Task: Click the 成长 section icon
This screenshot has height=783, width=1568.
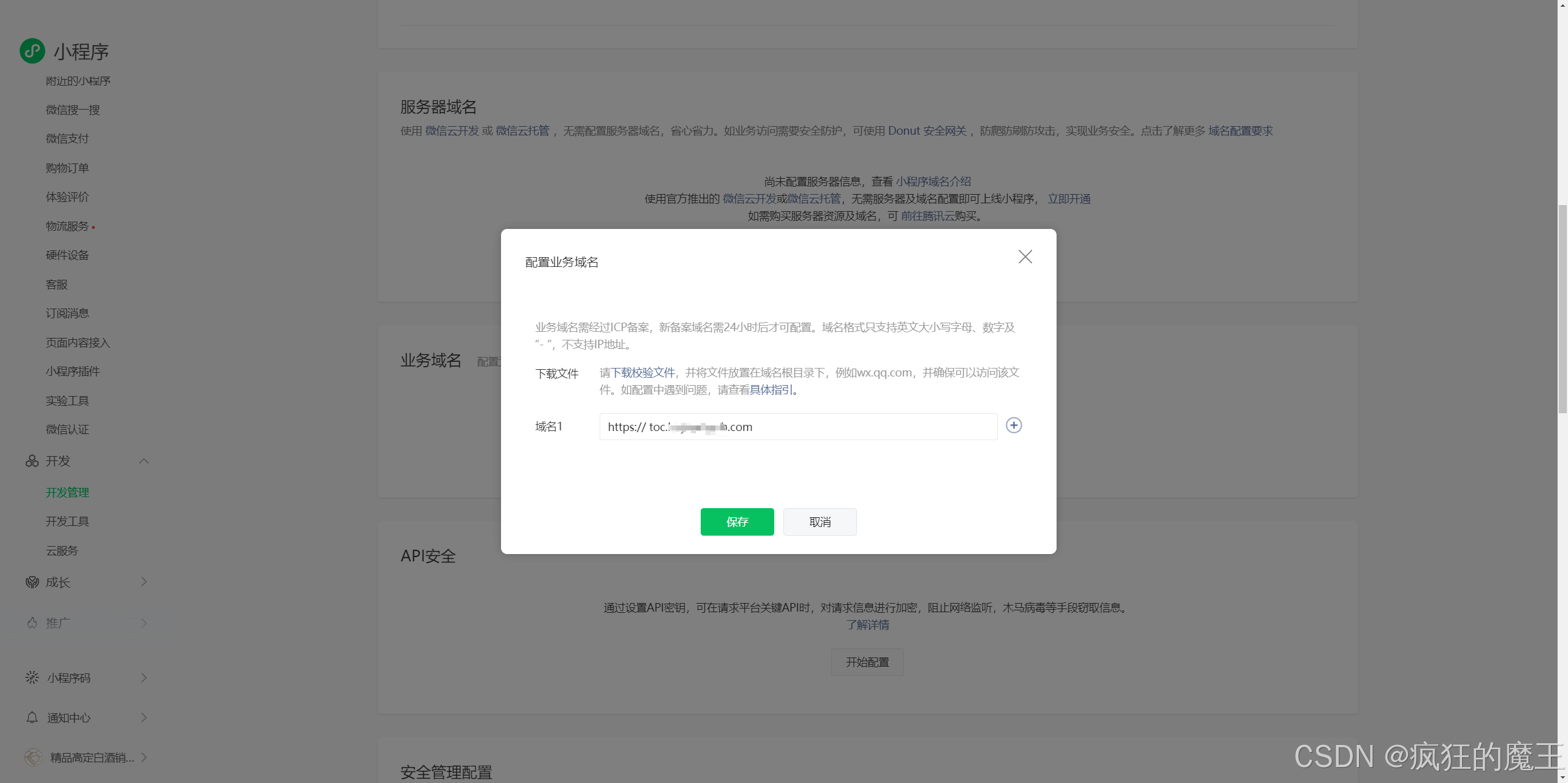Action: pyautogui.click(x=32, y=582)
